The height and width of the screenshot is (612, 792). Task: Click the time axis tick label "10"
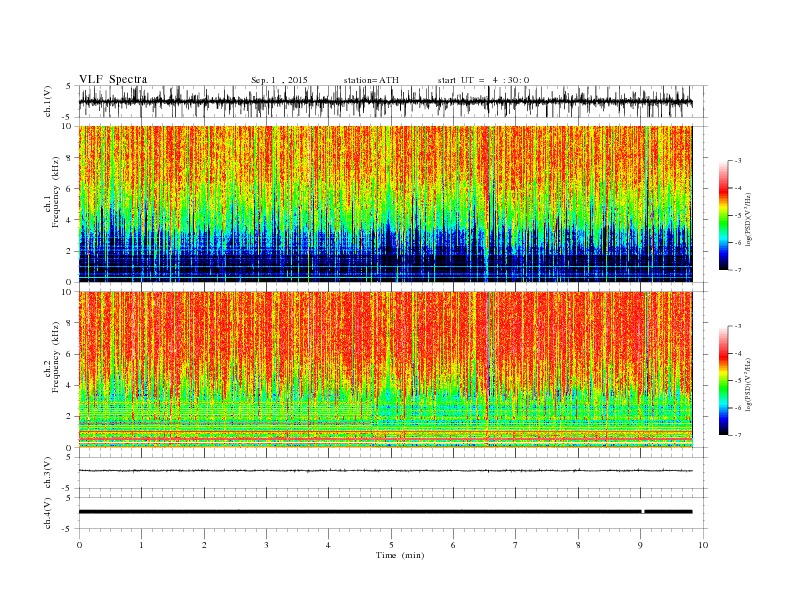[x=703, y=545]
